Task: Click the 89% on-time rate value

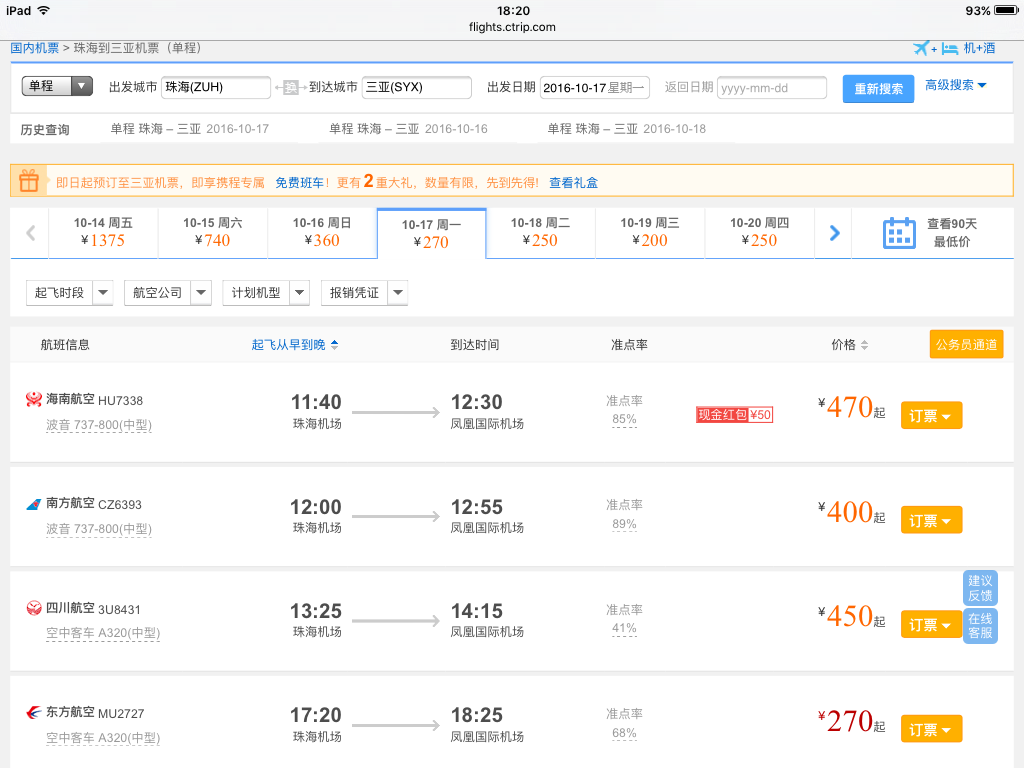Action: (x=624, y=524)
